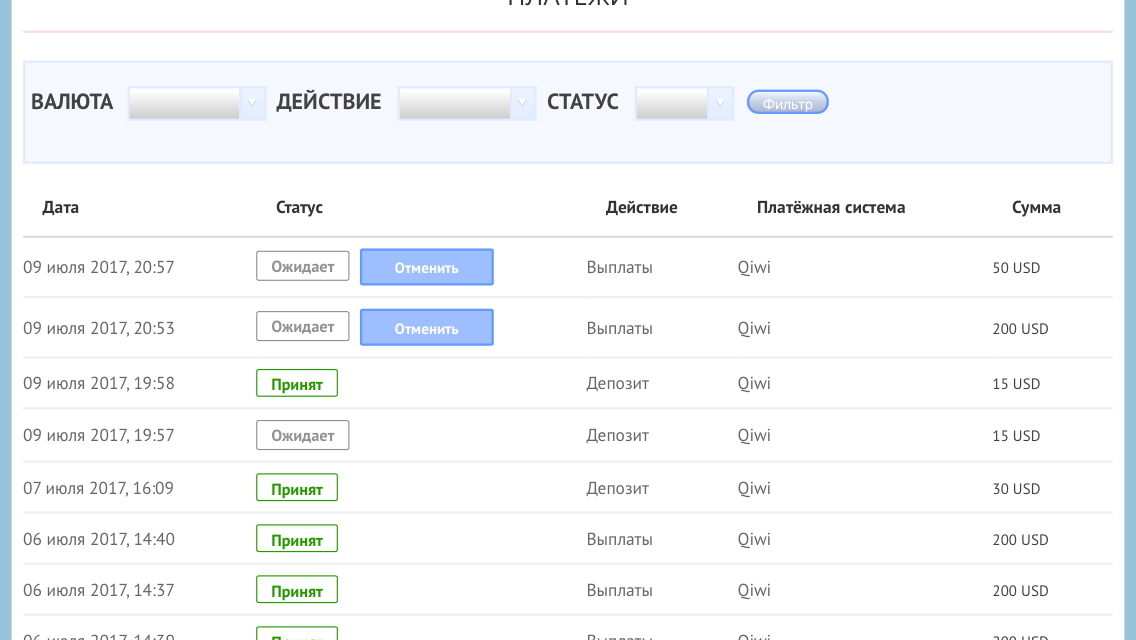Click the Дата column header
1136x640 pixels.
(x=60, y=208)
